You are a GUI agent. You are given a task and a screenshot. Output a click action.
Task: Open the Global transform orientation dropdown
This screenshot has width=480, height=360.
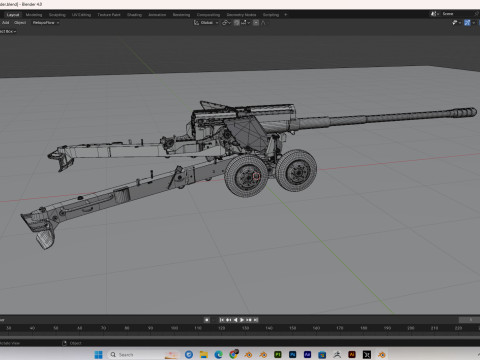pos(206,23)
